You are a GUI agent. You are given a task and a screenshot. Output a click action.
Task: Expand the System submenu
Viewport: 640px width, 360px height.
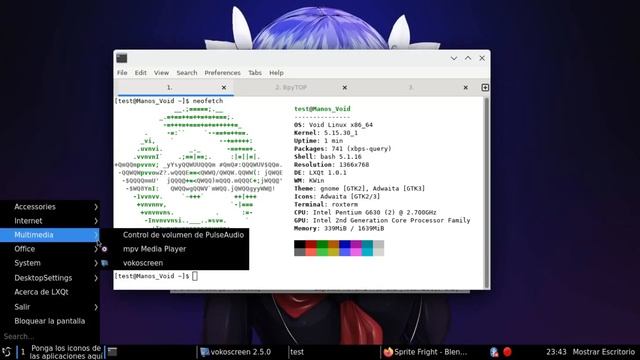point(50,263)
